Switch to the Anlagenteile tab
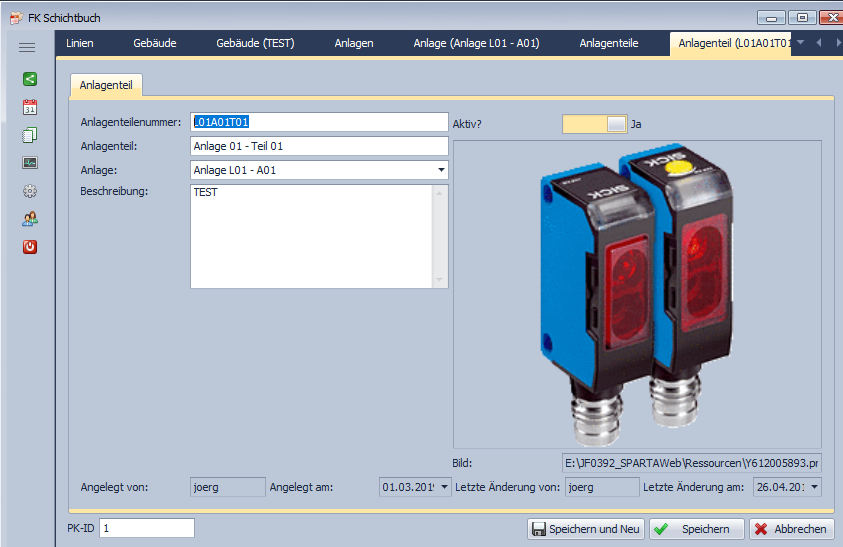 609,43
